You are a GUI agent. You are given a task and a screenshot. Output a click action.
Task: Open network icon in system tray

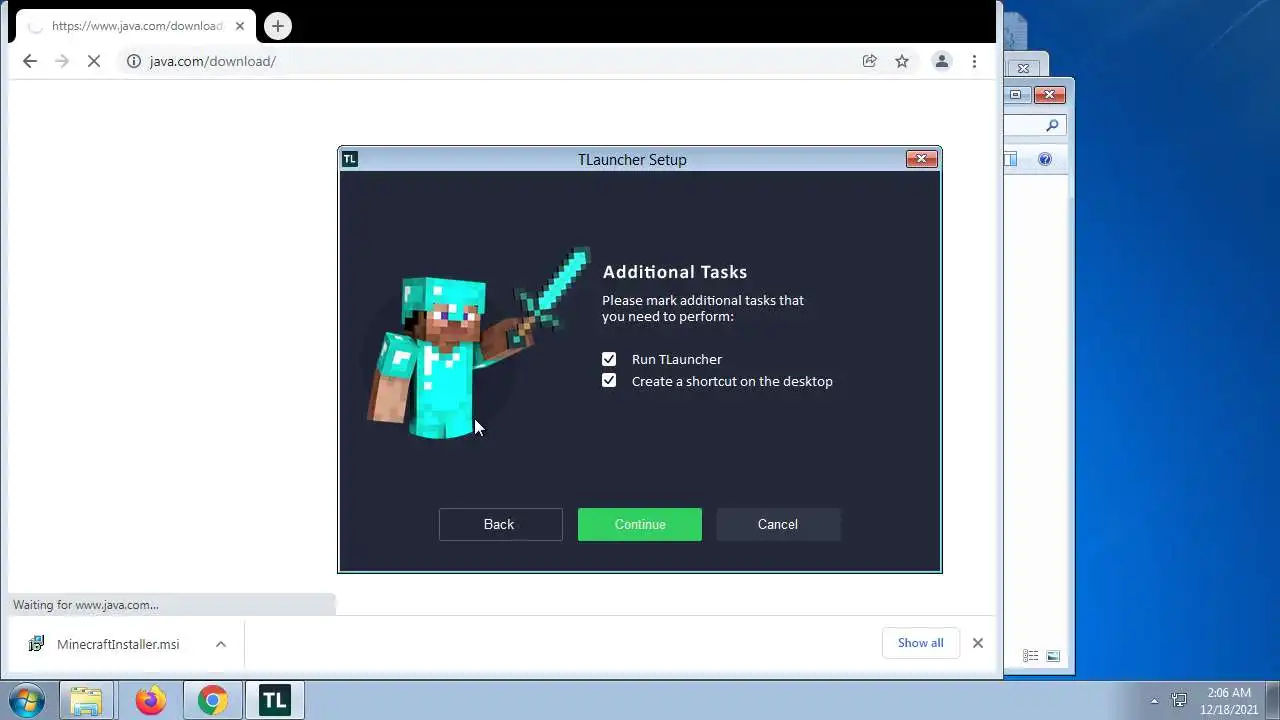1180,700
